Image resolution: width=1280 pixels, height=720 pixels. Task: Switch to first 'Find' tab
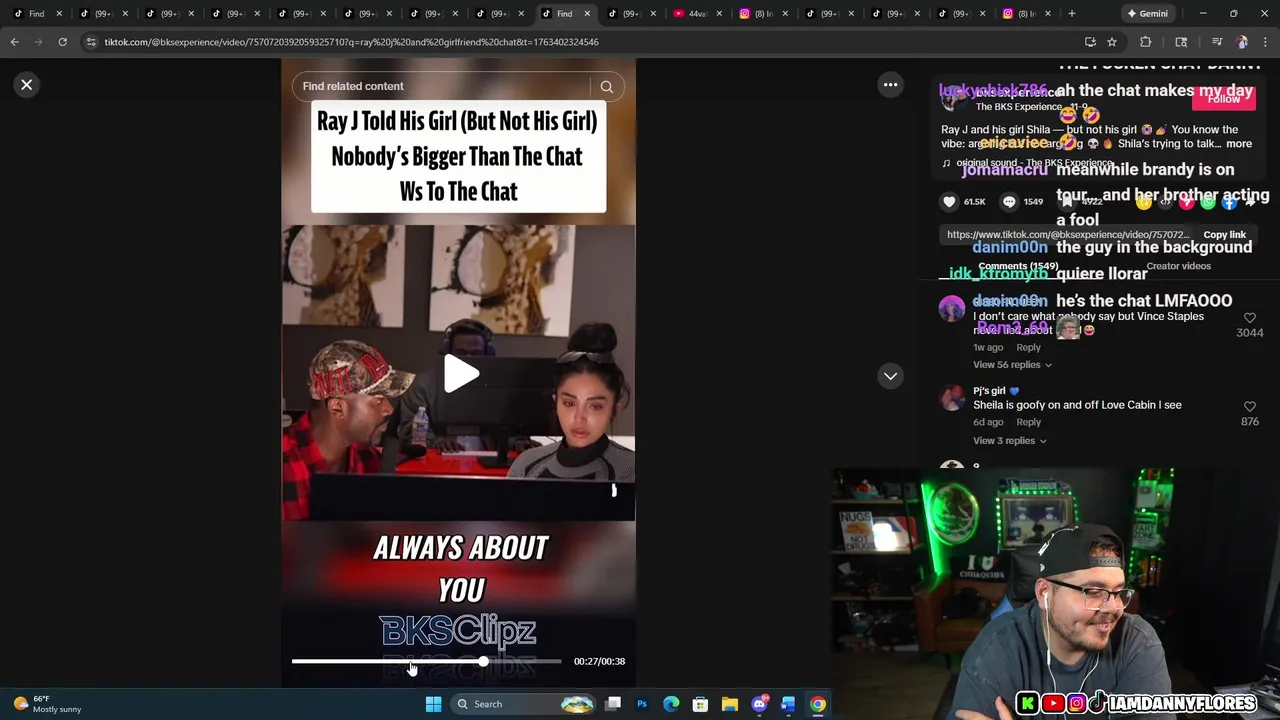[37, 14]
